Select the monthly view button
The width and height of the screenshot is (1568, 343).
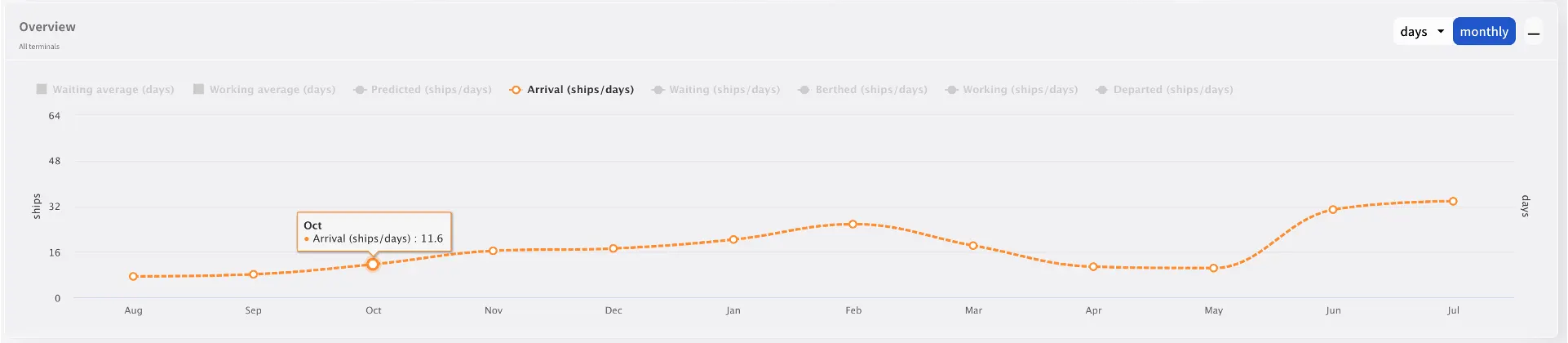tap(1484, 32)
